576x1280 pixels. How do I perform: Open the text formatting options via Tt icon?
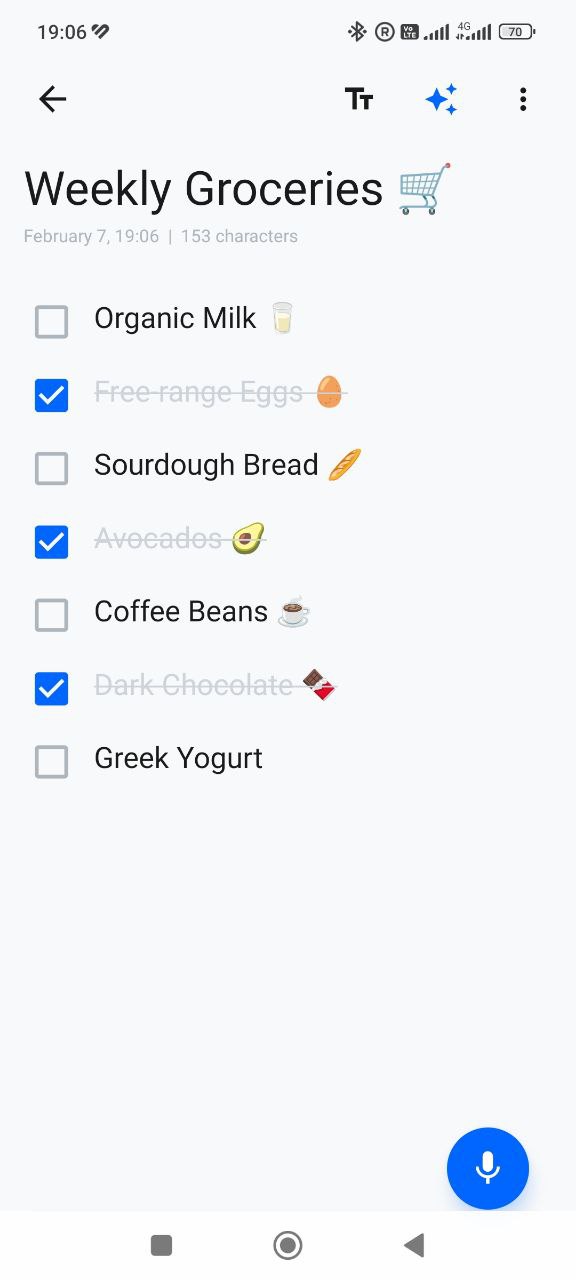(360, 99)
